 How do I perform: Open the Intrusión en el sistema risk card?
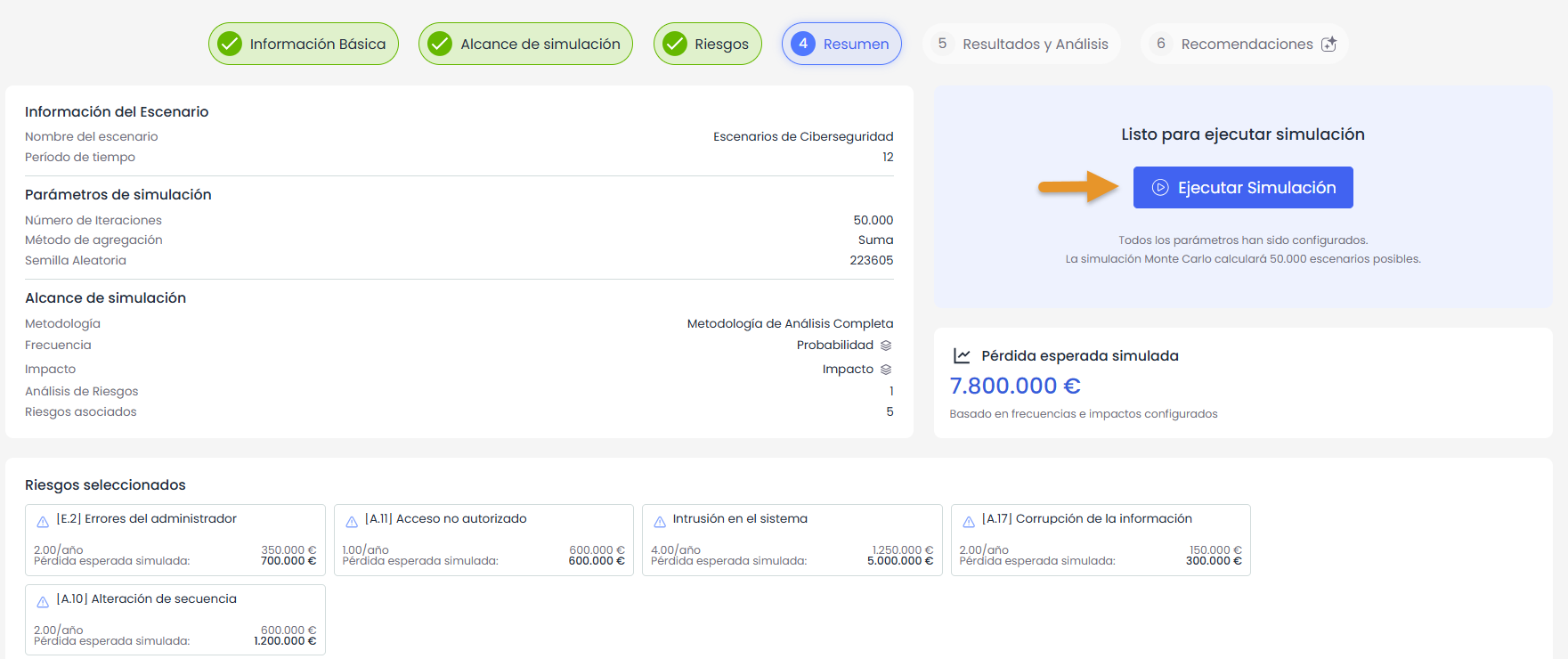click(792, 540)
